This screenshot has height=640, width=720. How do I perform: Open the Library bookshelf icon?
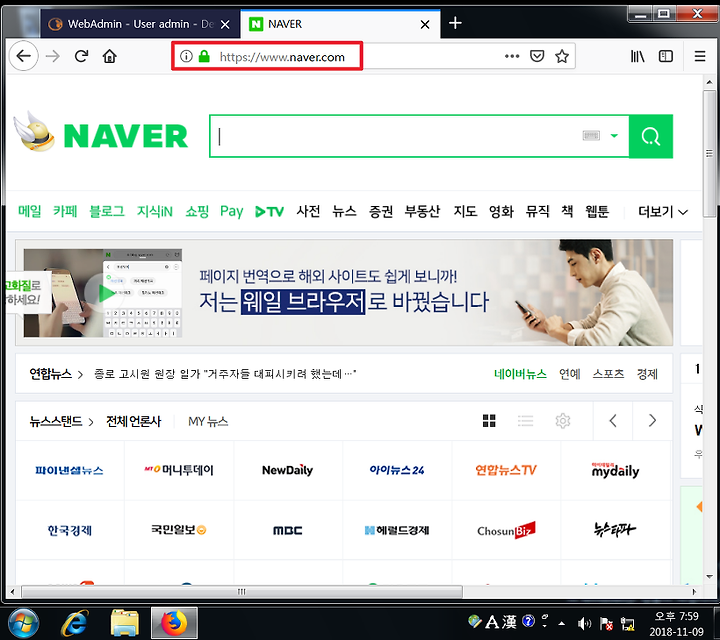click(637, 56)
